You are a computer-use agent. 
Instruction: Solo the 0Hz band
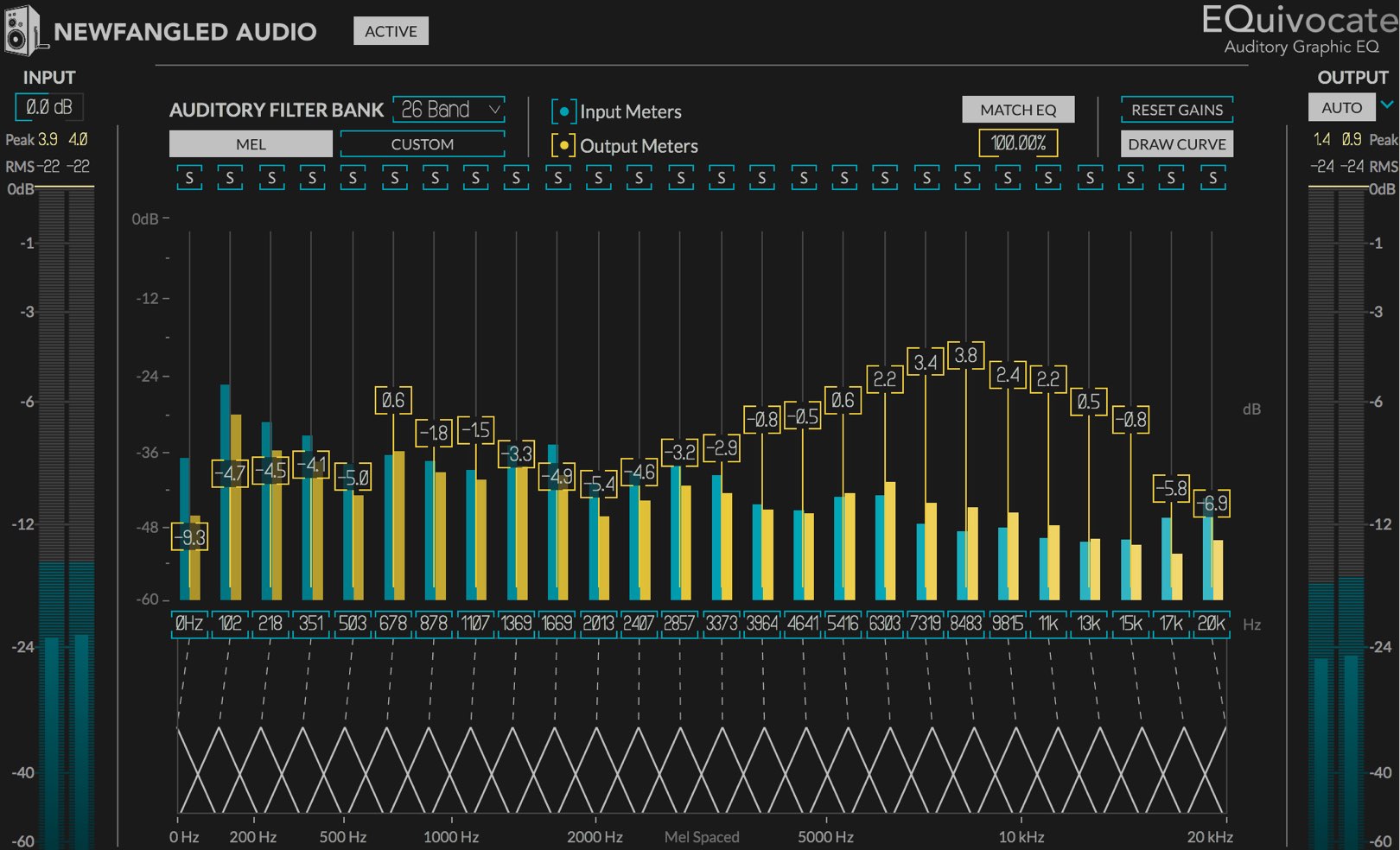pyautogui.click(x=189, y=178)
